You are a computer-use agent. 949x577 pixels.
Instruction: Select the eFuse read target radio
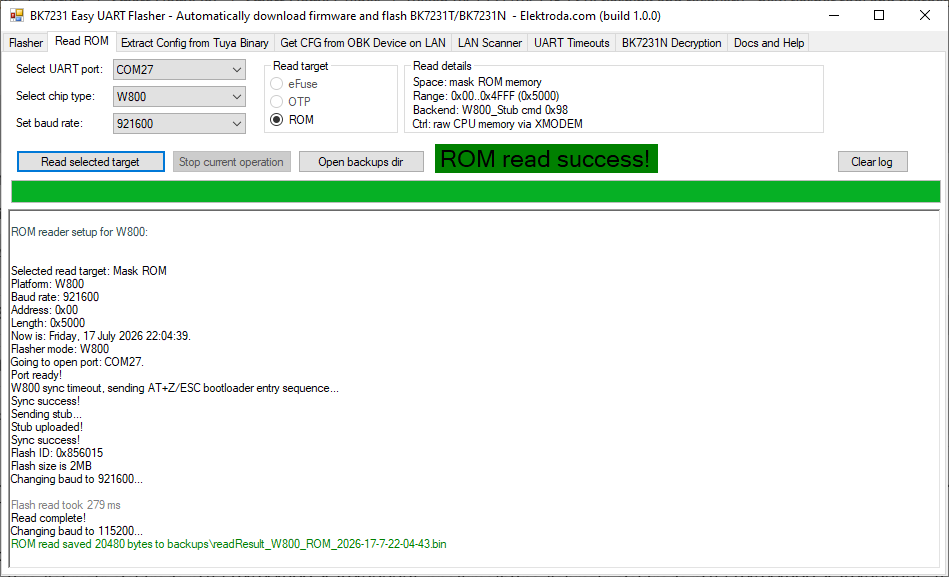coord(294,84)
